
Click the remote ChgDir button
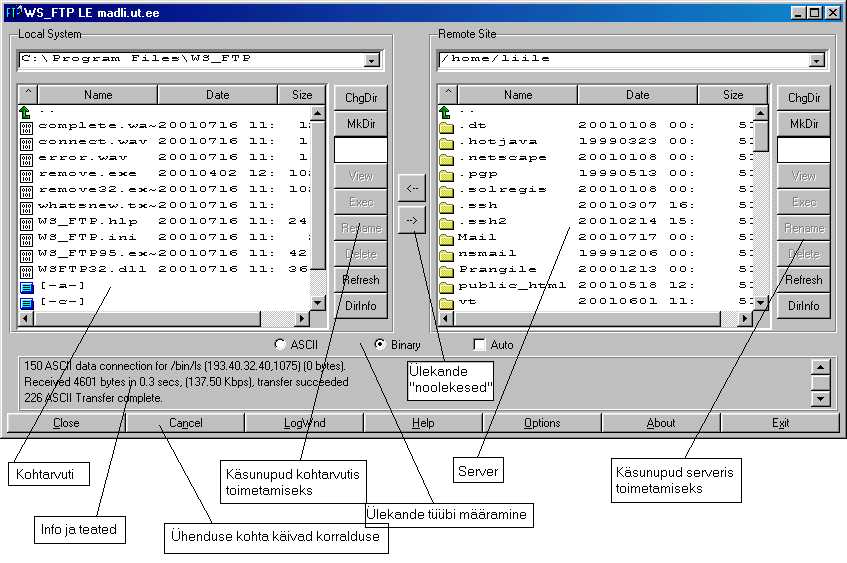[804, 98]
